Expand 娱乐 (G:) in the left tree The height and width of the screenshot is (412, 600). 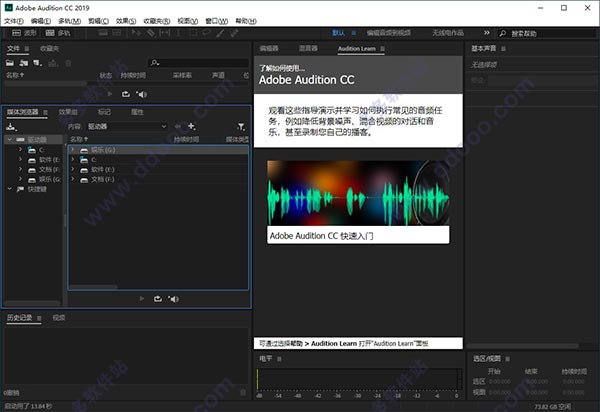pyautogui.click(x=20, y=179)
